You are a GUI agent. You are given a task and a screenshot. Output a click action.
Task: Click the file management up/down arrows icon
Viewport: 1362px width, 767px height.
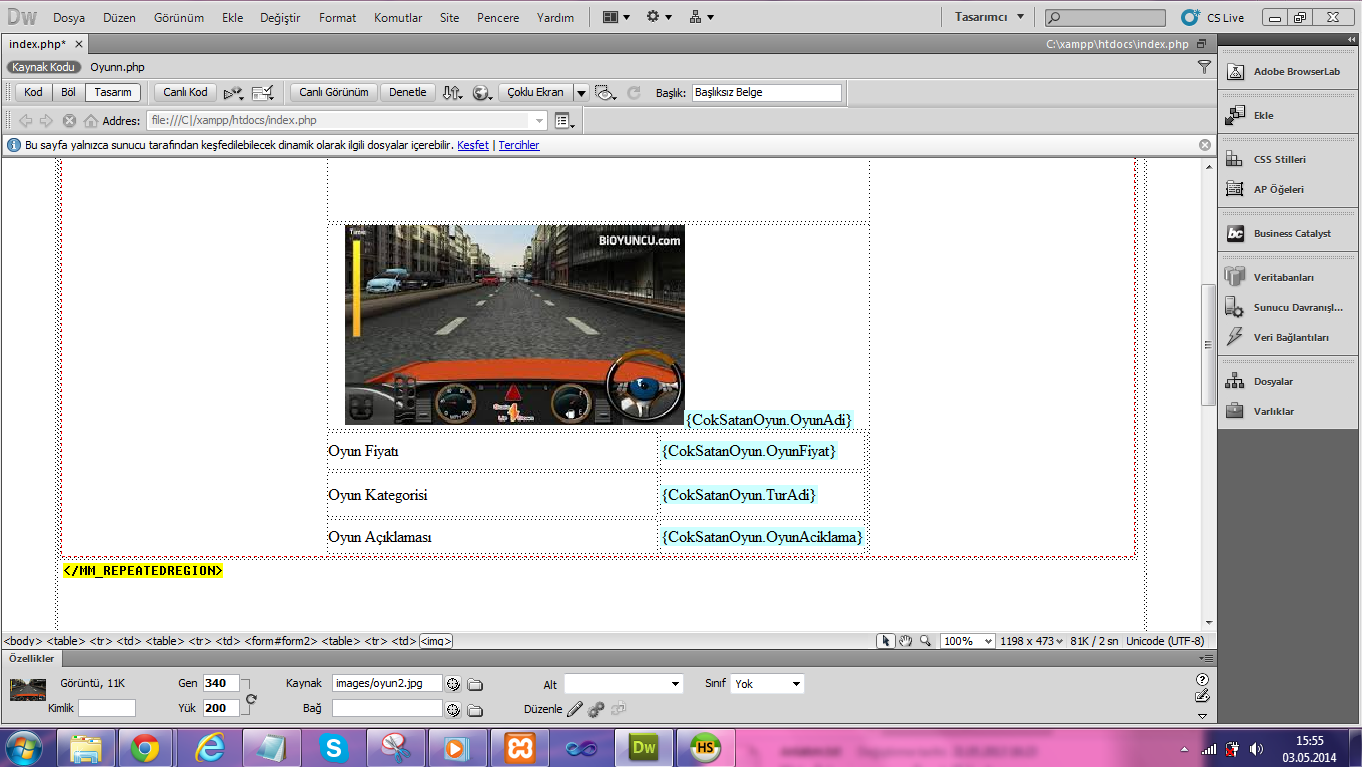(452, 92)
